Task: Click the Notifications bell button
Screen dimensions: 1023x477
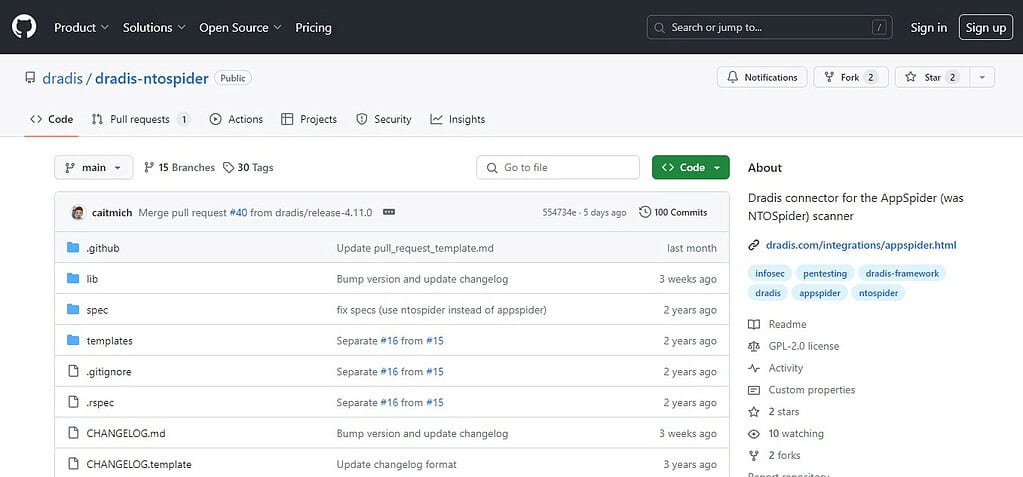Action: (762, 77)
